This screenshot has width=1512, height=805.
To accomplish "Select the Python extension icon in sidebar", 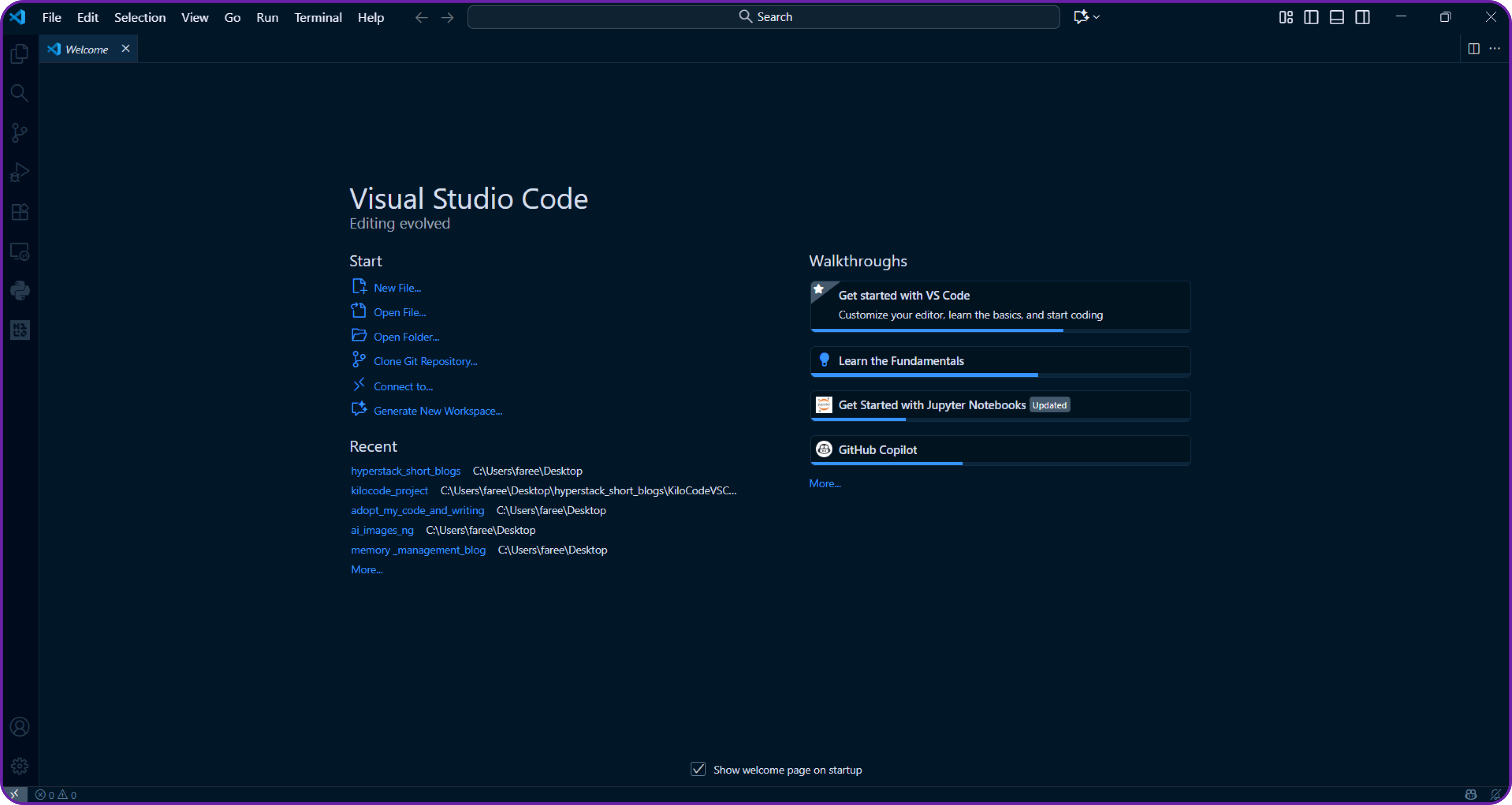I will (x=19, y=290).
